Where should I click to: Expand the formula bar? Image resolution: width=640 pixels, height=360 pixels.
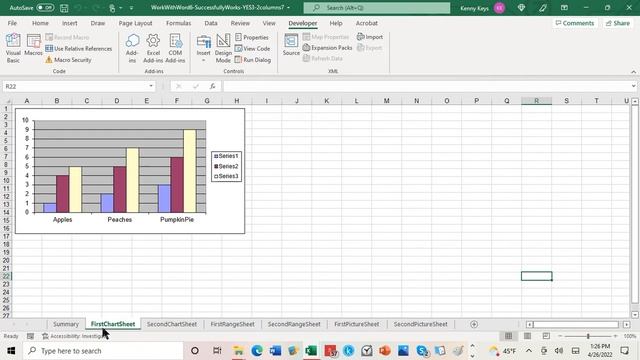tap(633, 86)
